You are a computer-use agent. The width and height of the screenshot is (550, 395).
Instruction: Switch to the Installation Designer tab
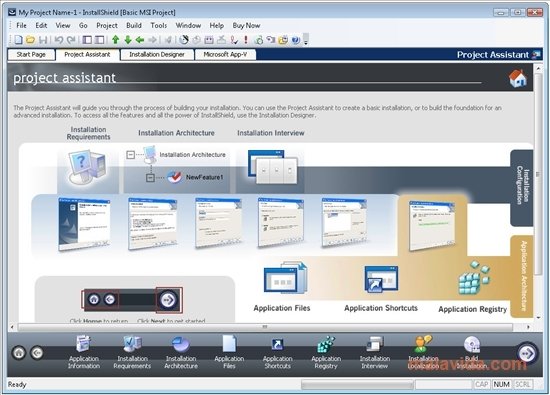(157, 54)
